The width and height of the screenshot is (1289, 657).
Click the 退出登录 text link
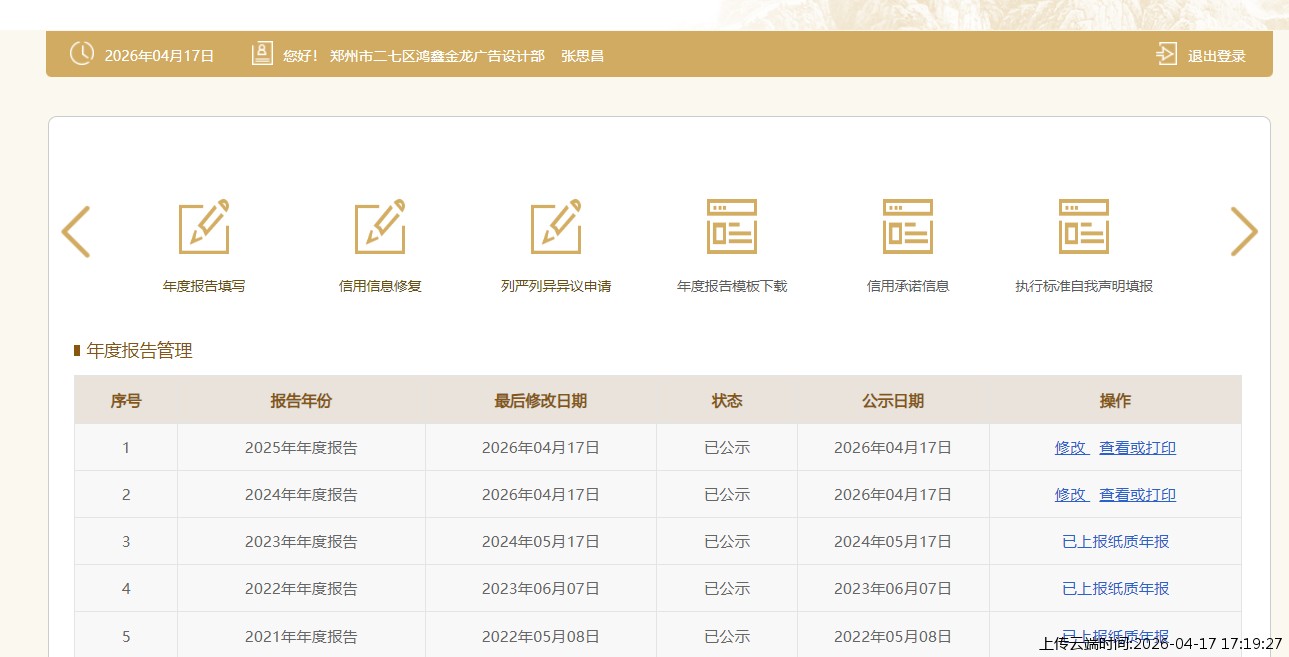tap(1216, 56)
